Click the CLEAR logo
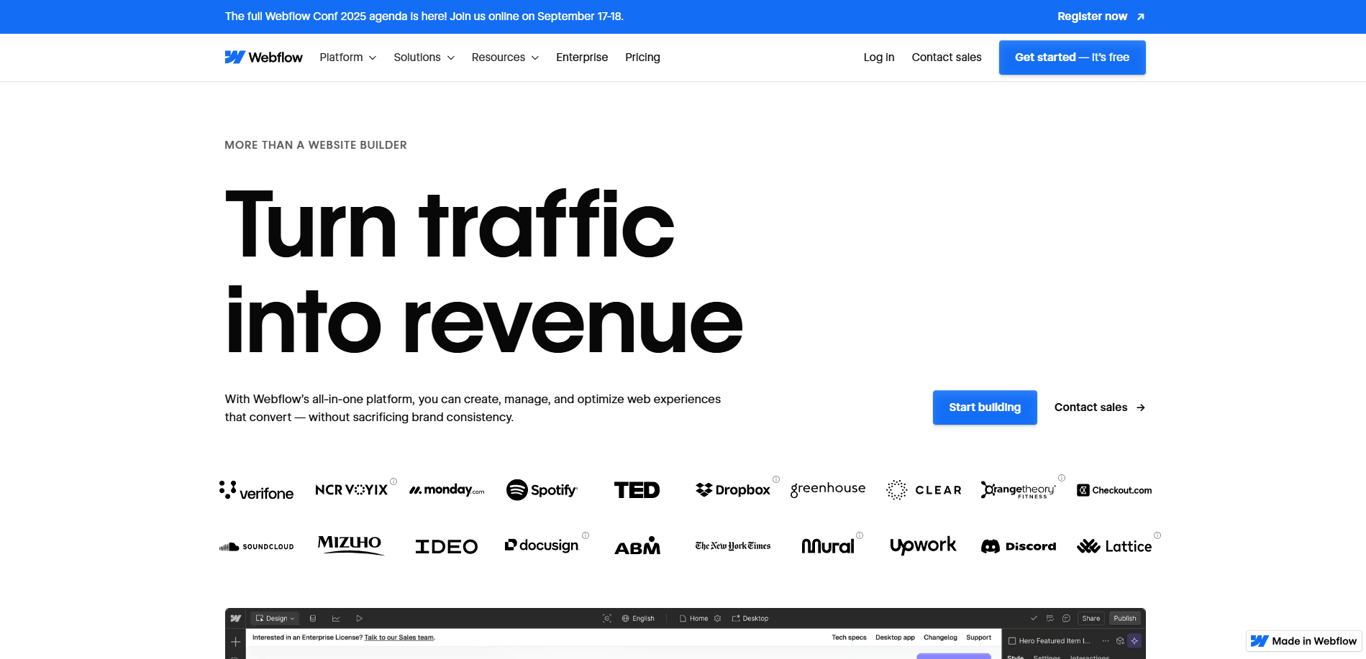Viewport: 1366px width, 659px height. point(923,490)
